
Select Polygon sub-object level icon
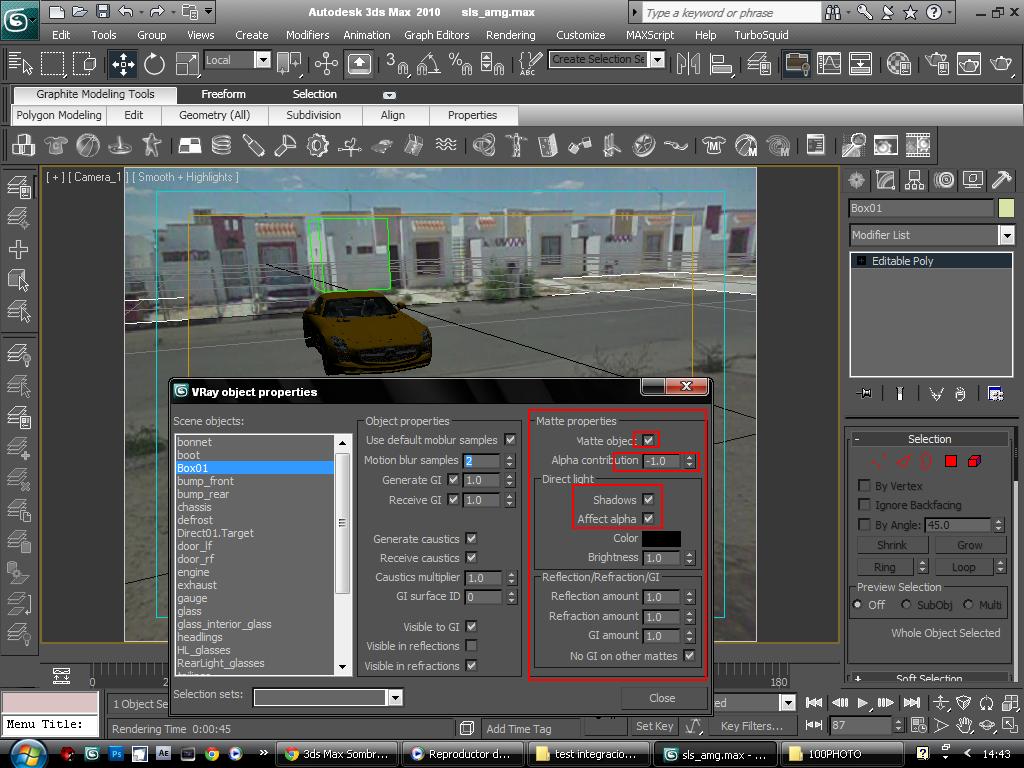tap(951, 462)
